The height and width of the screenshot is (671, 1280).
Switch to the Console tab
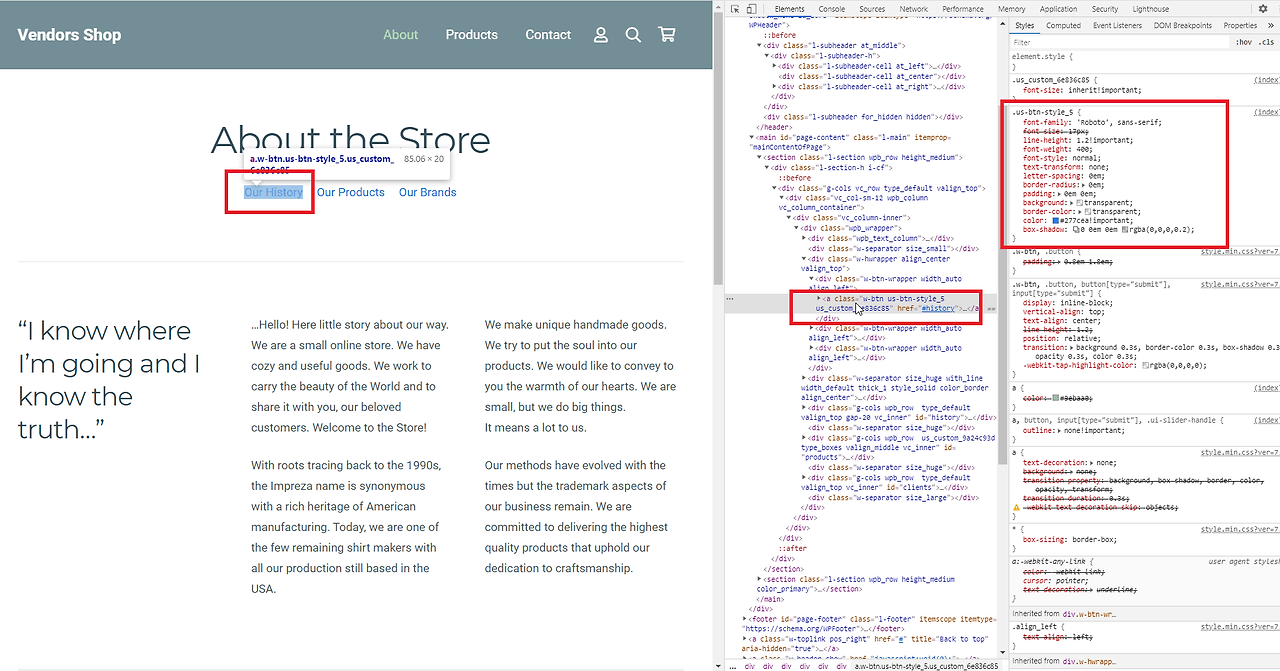[832, 9]
